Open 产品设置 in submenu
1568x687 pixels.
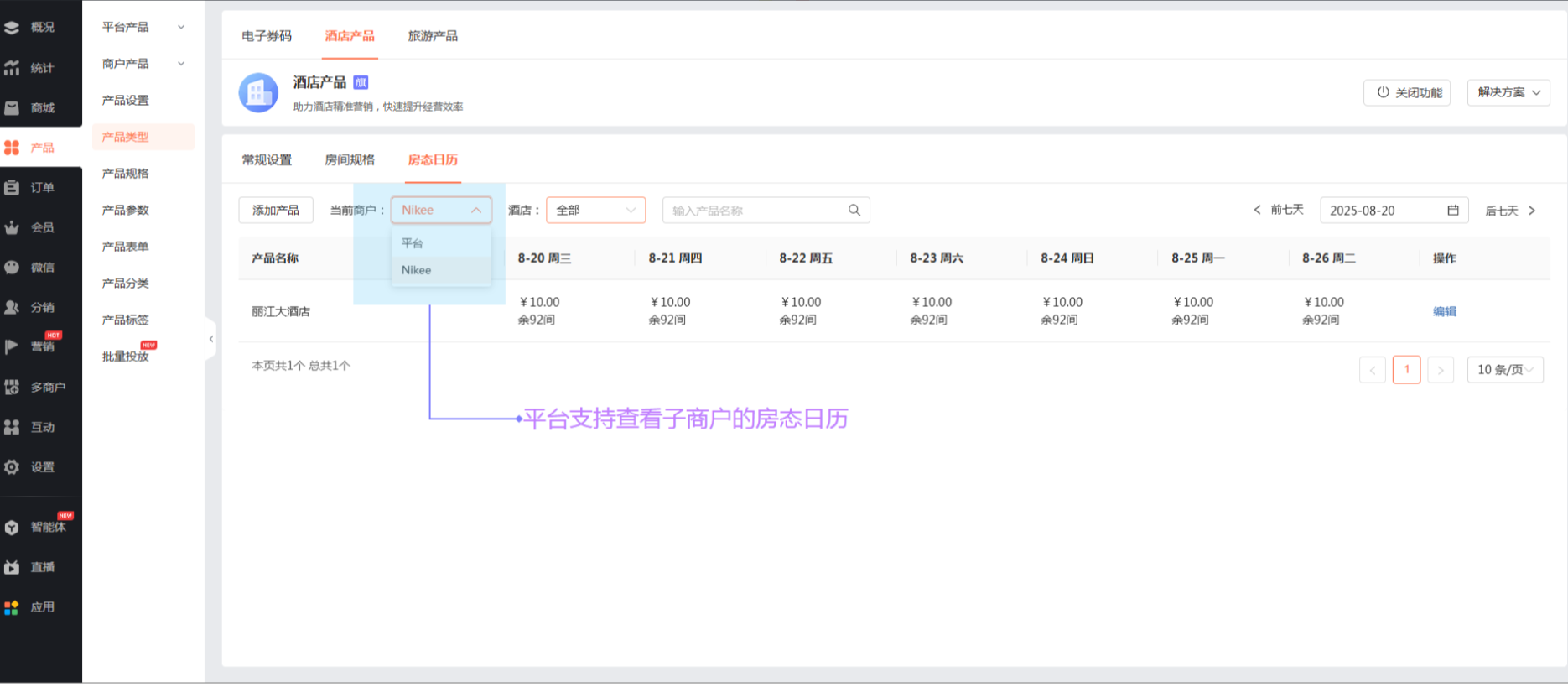(126, 101)
